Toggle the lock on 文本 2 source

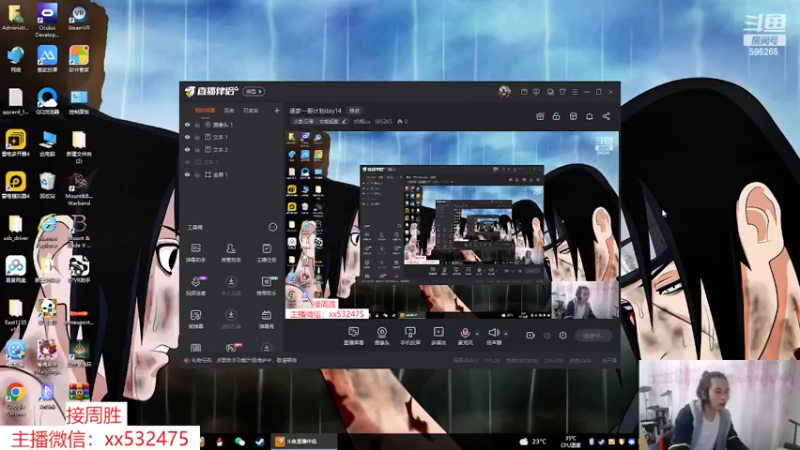pos(197,149)
